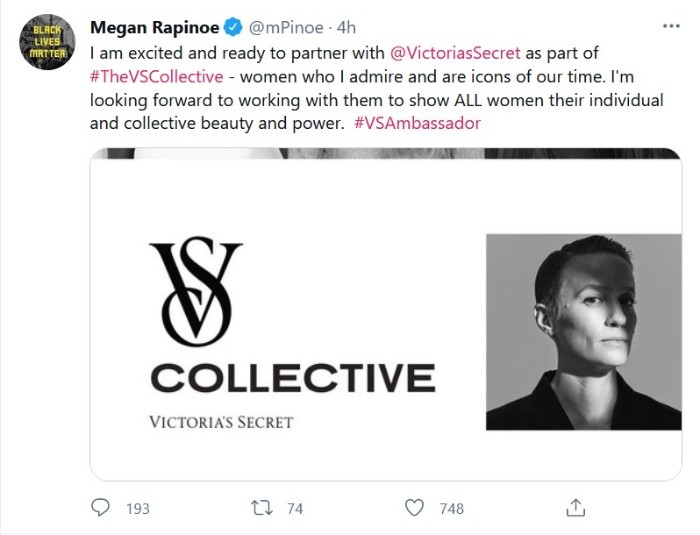The image size is (700, 535).
Task: Click the Megan Rapinoe display name
Action: [153, 27]
